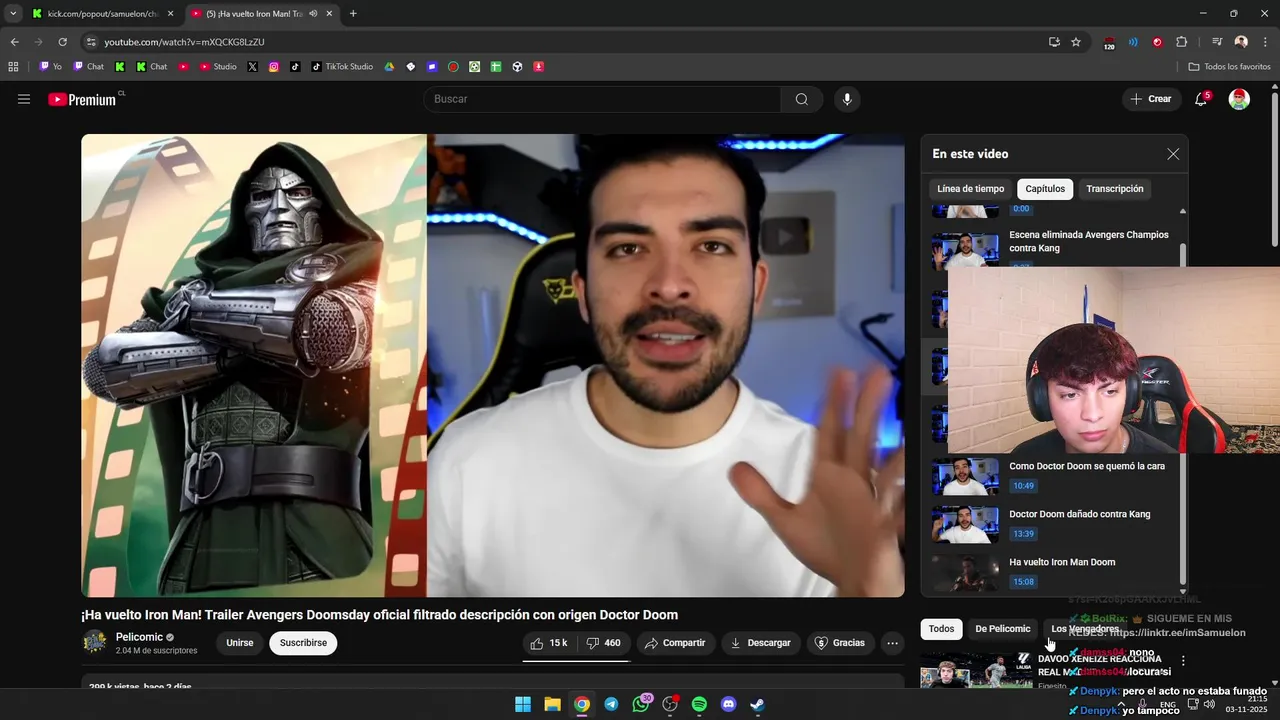Install app icon in address bar

1054,42
